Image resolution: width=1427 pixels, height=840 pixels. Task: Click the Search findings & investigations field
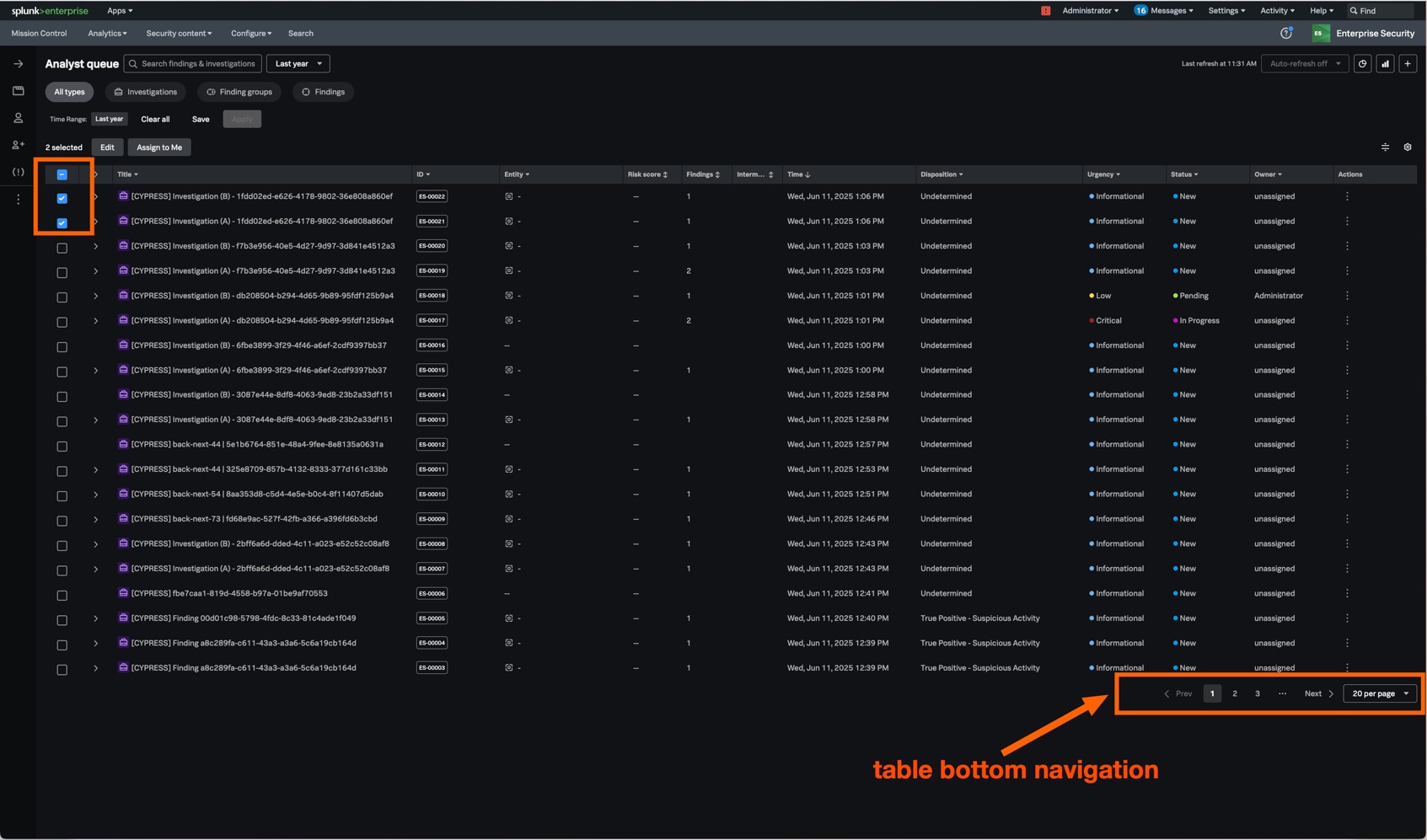[x=193, y=63]
